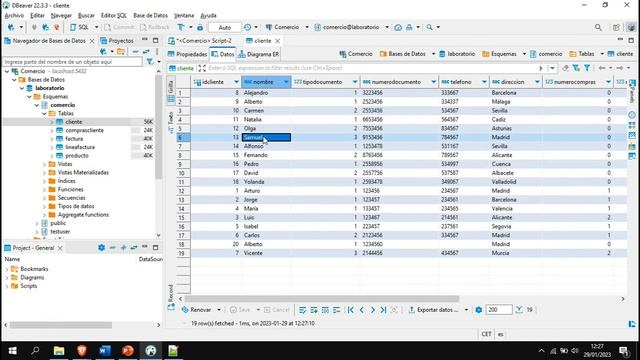Collapse the Comercio connection node
Image resolution: width=640 pixels, height=360 pixels.
7,71
